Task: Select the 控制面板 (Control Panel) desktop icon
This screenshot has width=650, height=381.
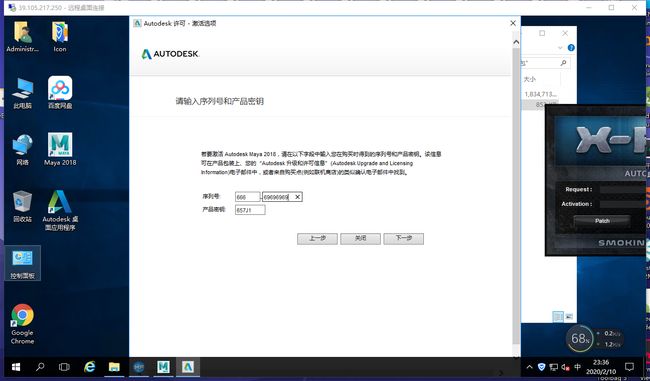Action: click(x=22, y=263)
